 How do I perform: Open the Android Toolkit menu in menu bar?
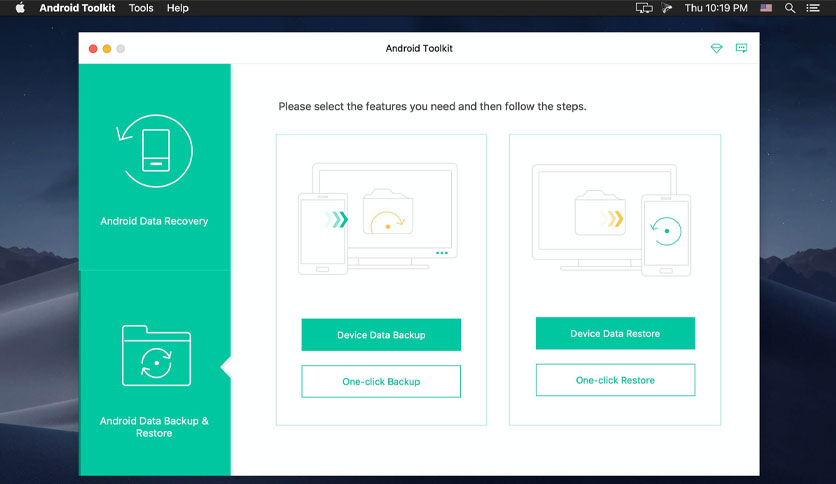coord(77,8)
